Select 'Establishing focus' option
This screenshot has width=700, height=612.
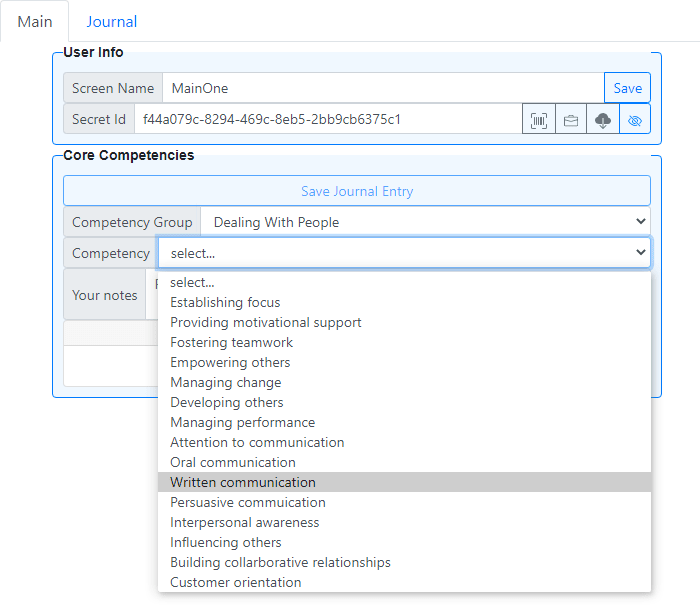(404, 303)
